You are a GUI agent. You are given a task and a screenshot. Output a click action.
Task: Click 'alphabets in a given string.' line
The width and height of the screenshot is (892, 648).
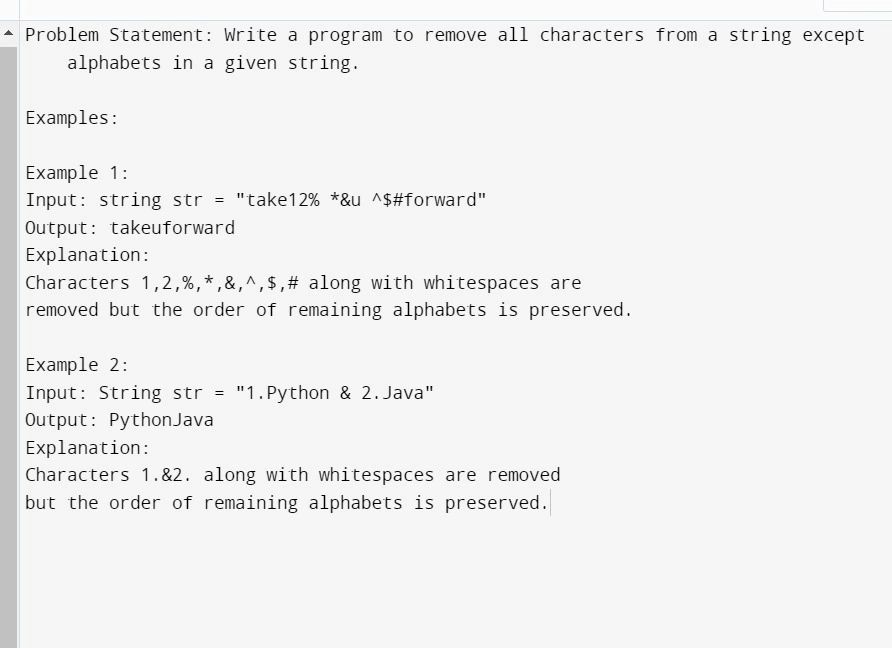(213, 63)
